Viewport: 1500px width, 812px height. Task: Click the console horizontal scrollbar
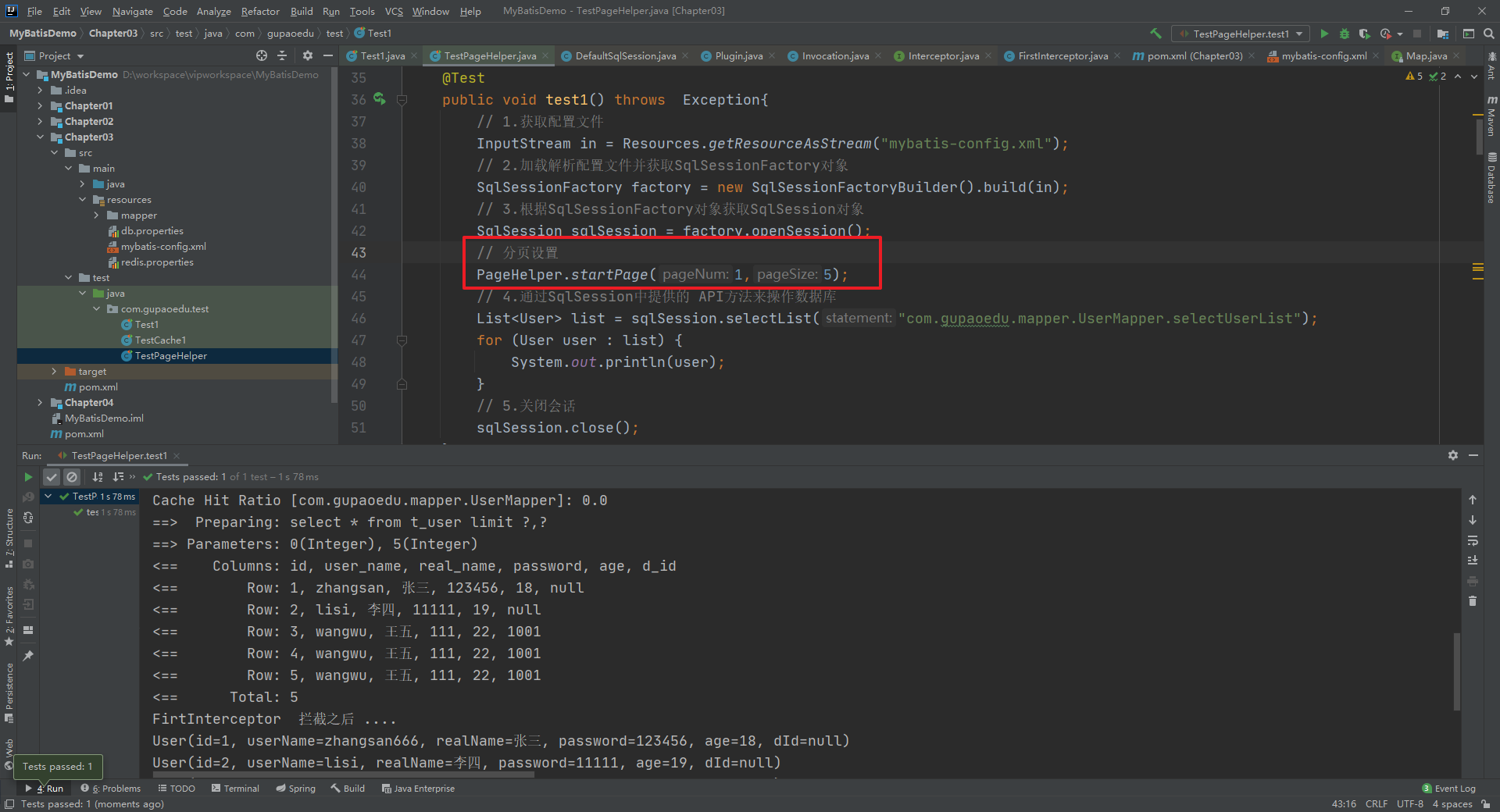click(x=344, y=775)
